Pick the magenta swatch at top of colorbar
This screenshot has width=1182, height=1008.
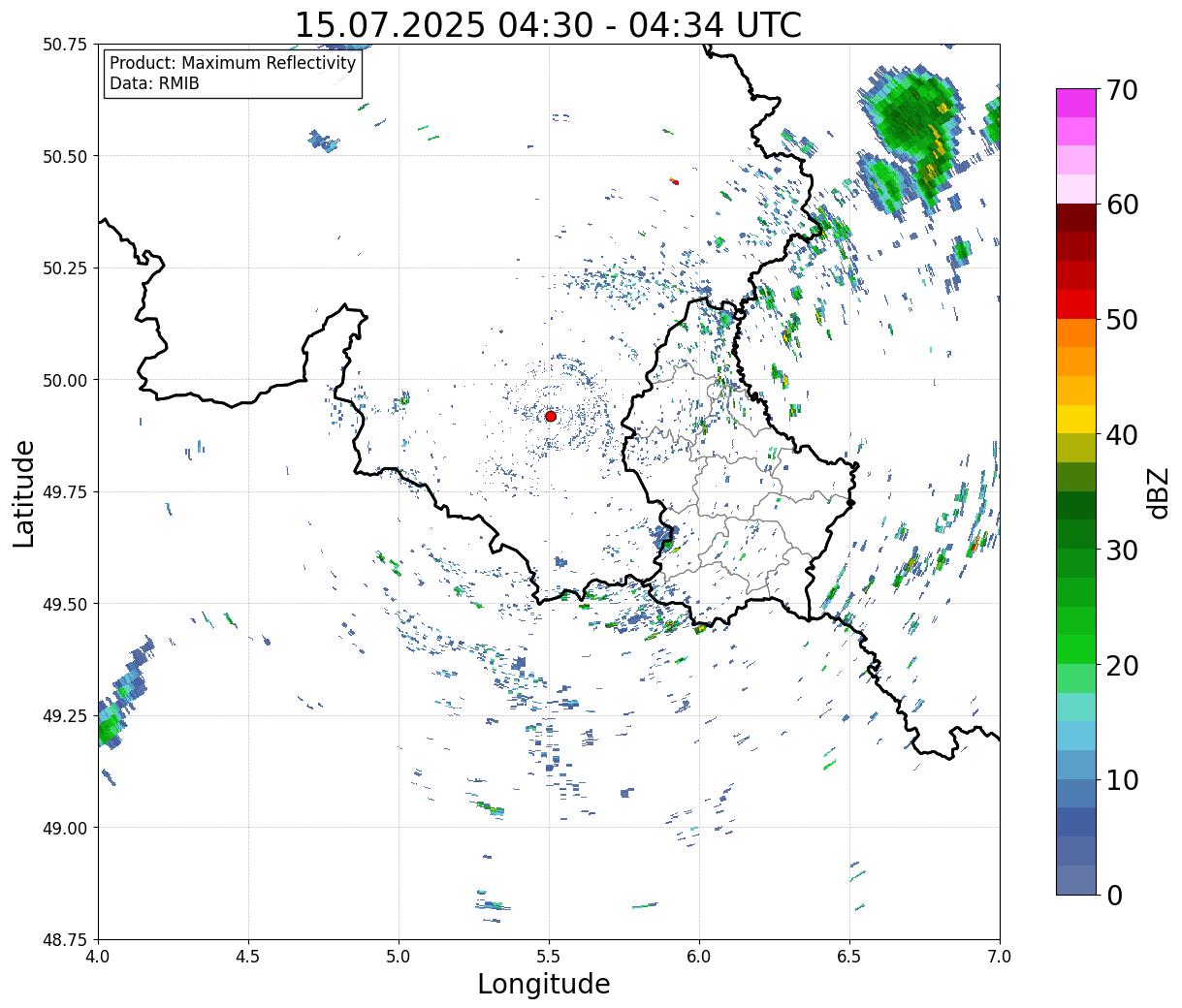pyautogui.click(x=1076, y=103)
